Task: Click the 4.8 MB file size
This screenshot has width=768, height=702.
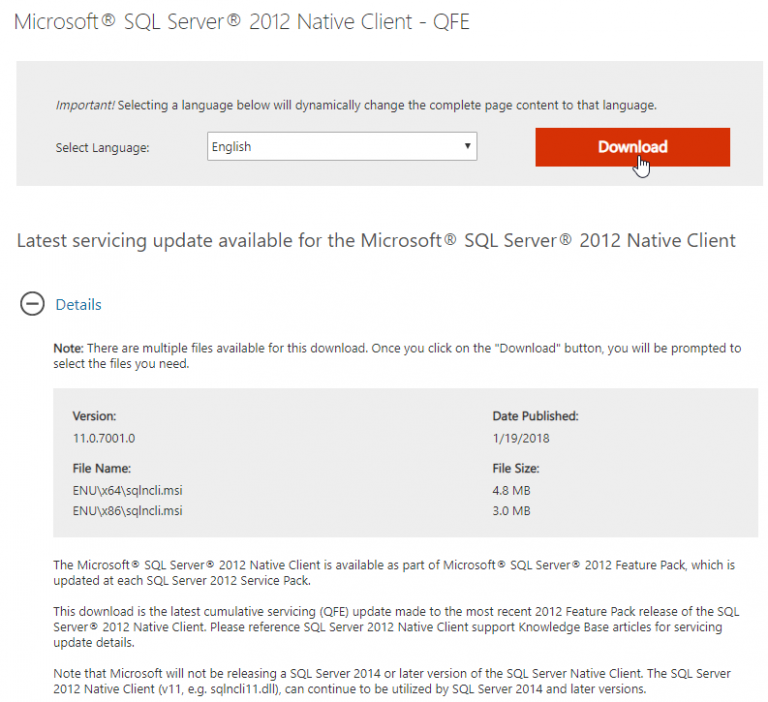Action: (x=511, y=490)
